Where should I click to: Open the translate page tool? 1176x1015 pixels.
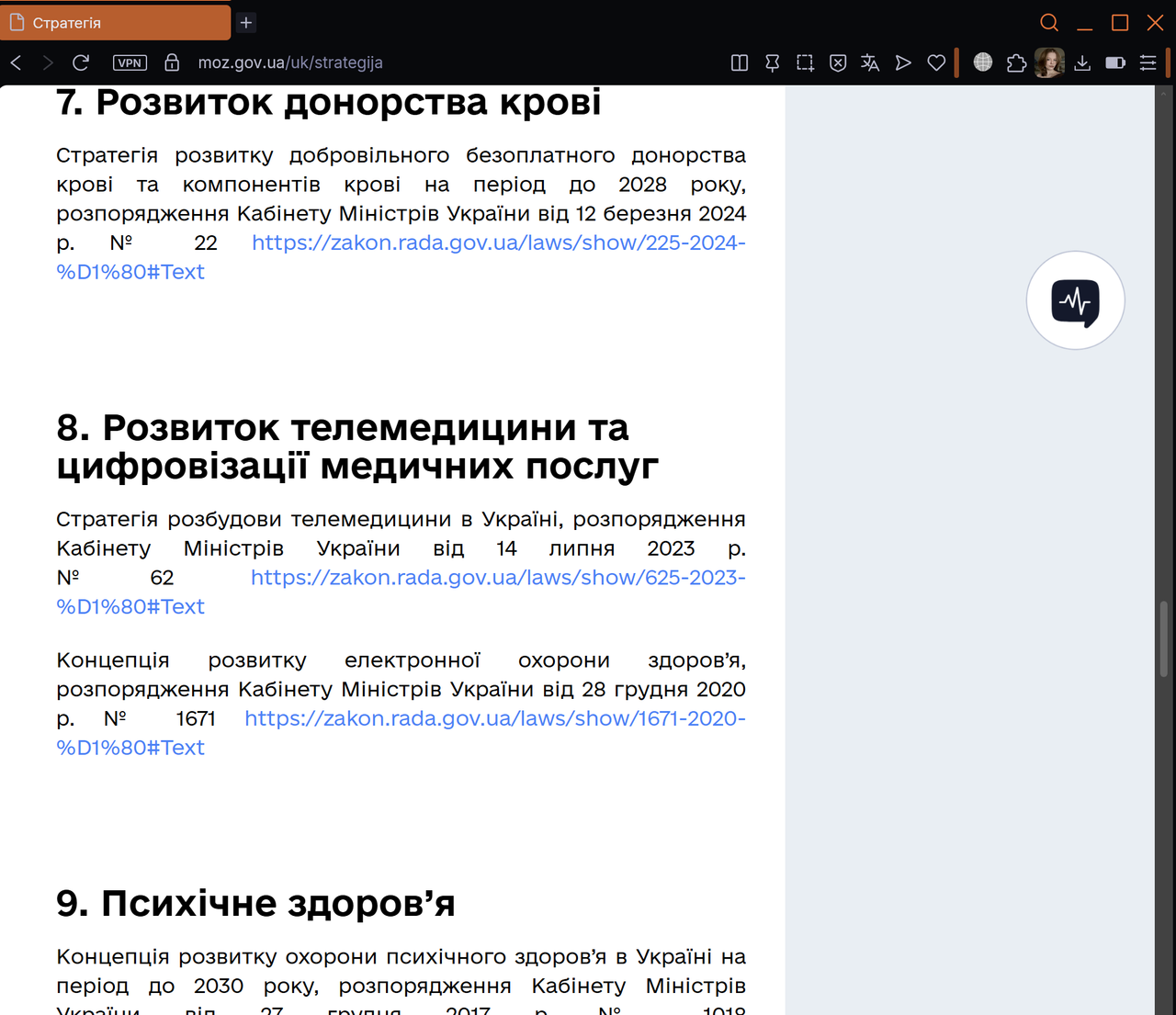(869, 62)
